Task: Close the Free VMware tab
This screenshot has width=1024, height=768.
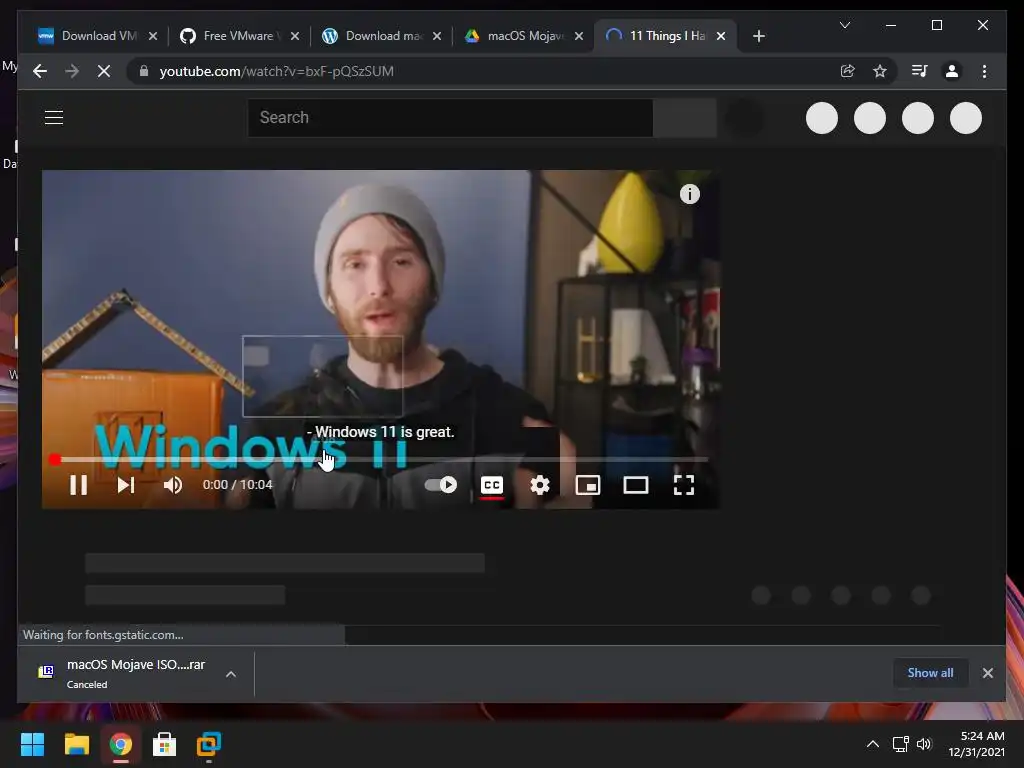Action: (295, 36)
